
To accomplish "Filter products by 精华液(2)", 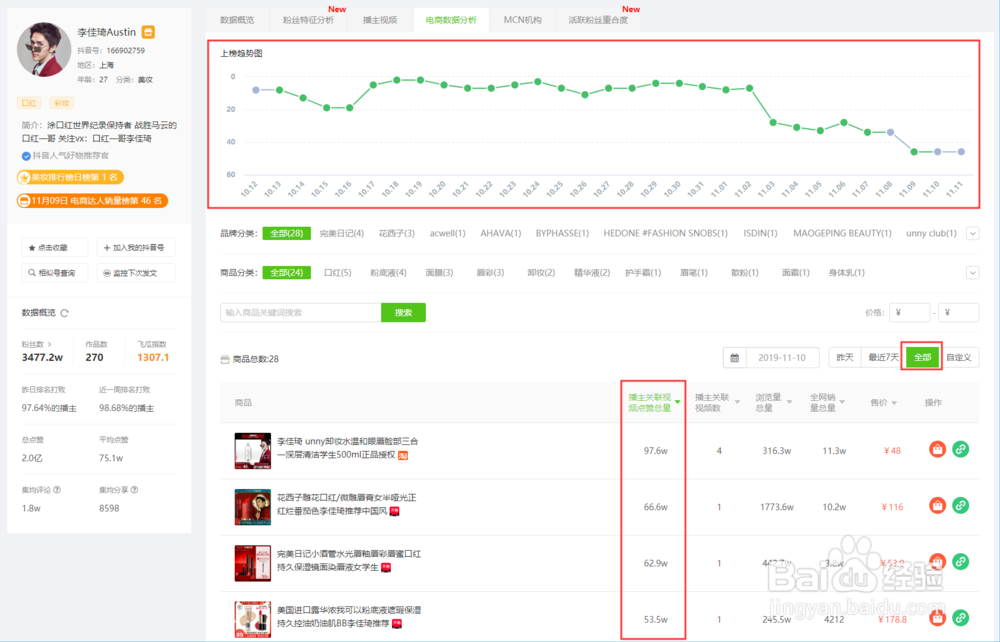I will pyautogui.click(x=592, y=273).
